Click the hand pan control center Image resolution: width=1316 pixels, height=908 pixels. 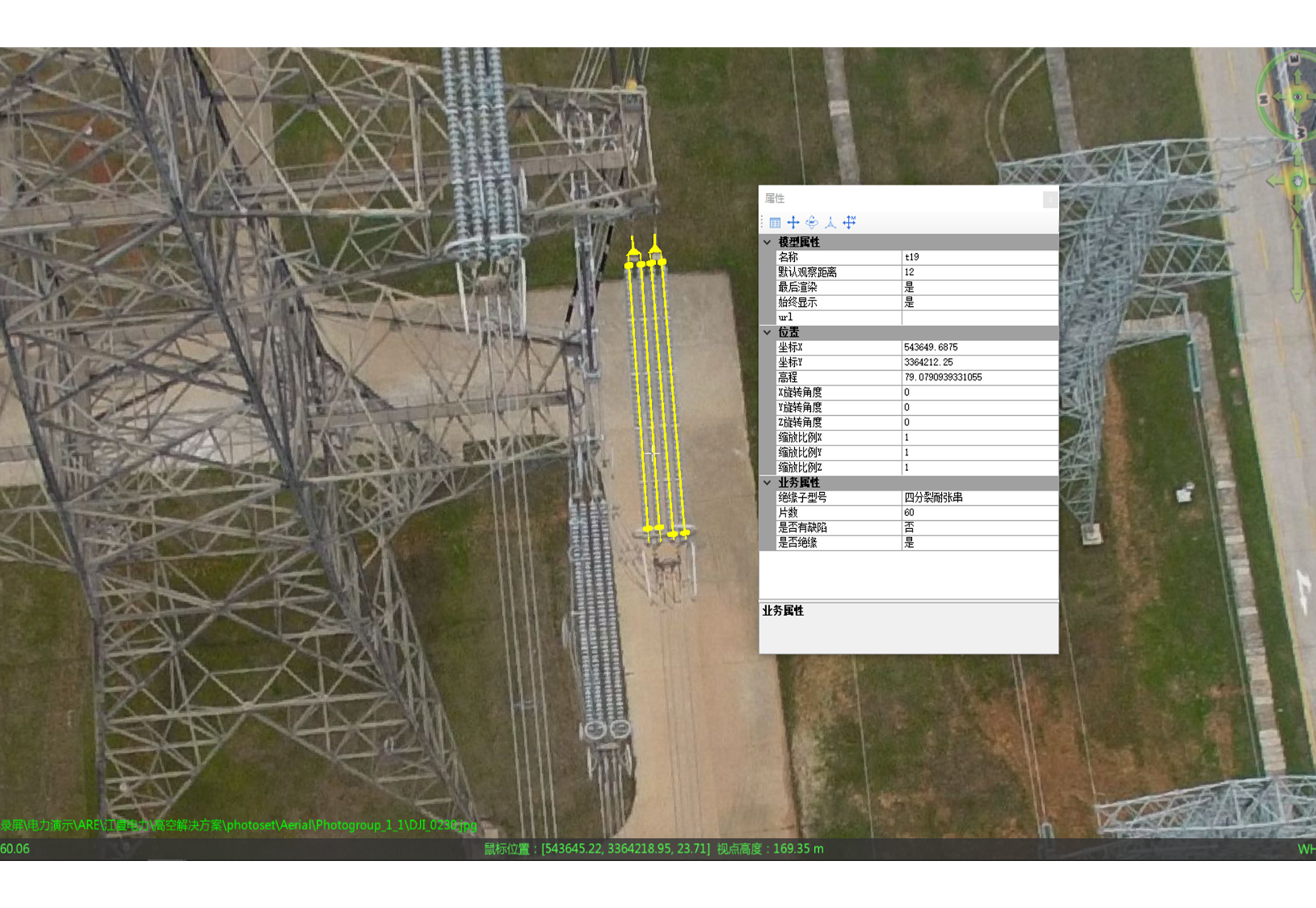point(1298,181)
